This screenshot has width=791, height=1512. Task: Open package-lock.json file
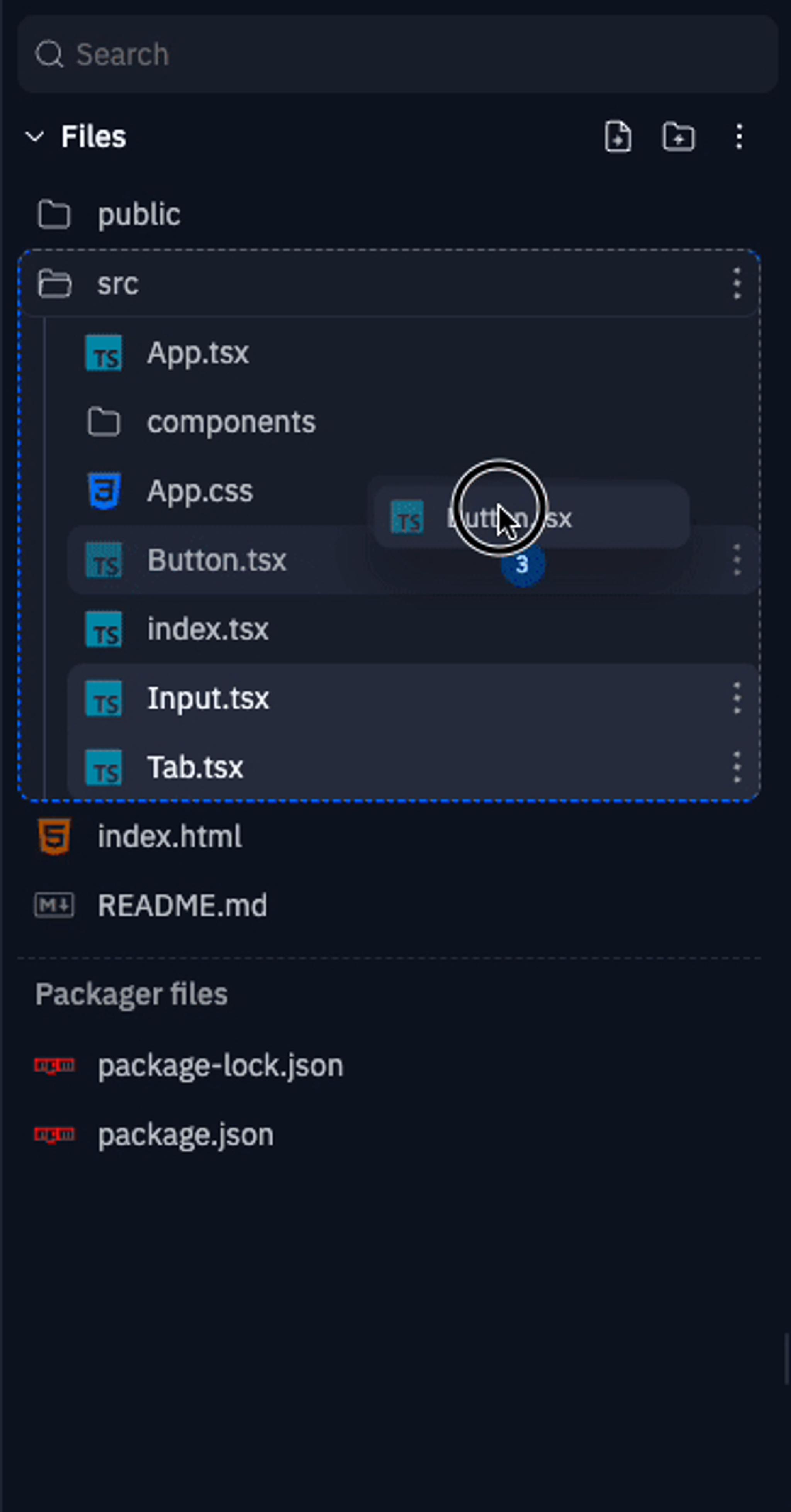(x=220, y=1066)
